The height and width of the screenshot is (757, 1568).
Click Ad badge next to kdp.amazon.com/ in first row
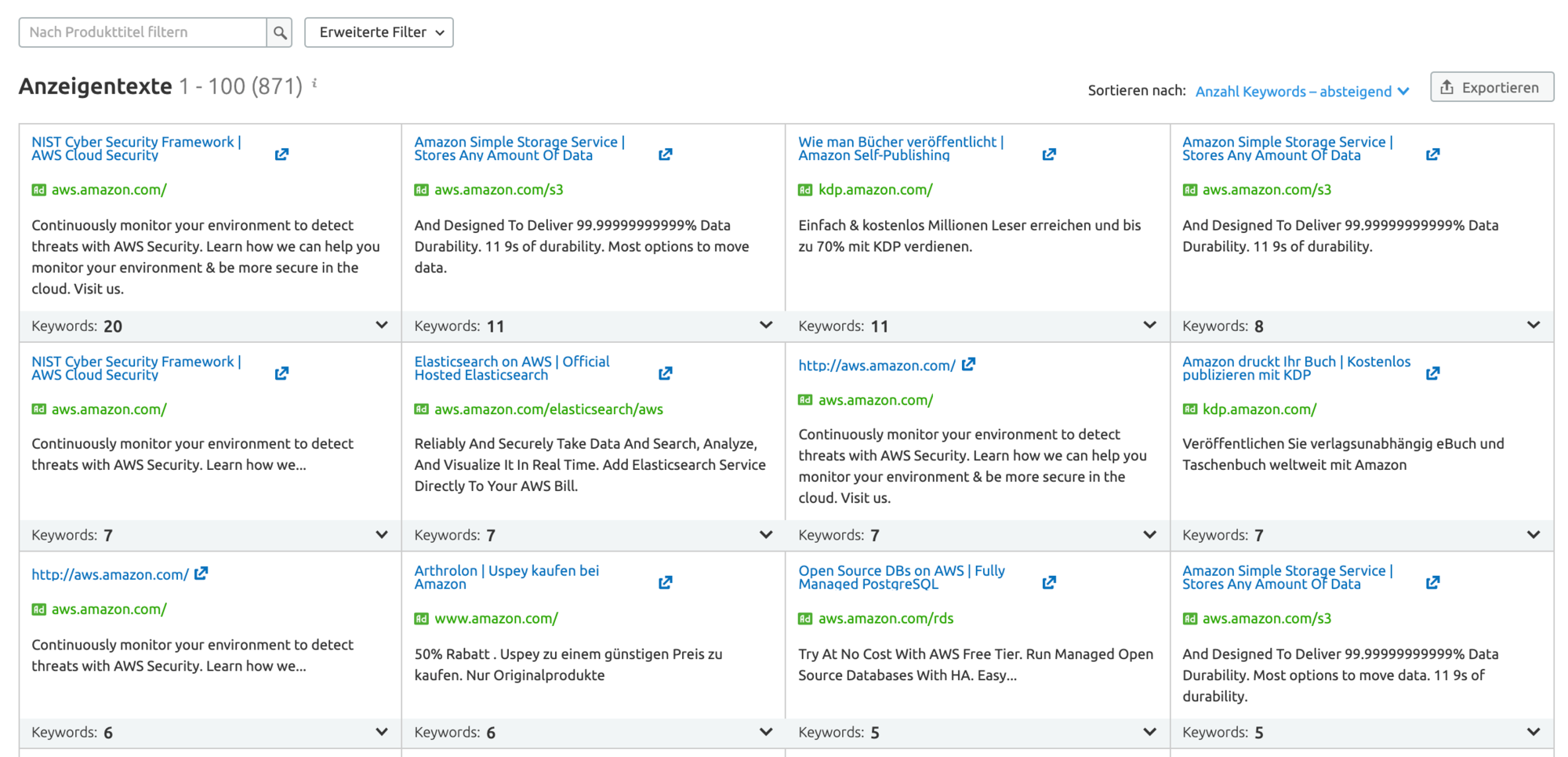805,190
